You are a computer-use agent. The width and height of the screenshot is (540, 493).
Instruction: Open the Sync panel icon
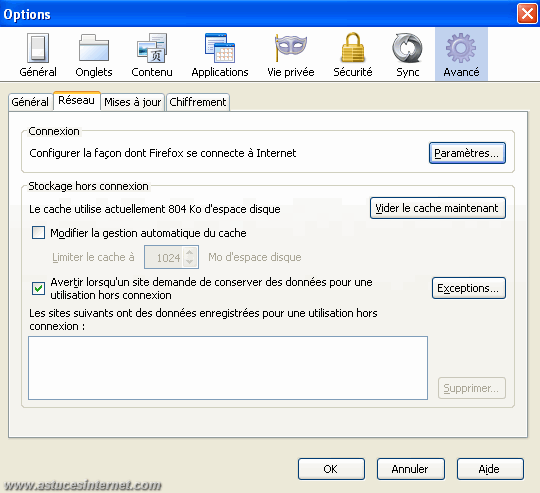(407, 48)
